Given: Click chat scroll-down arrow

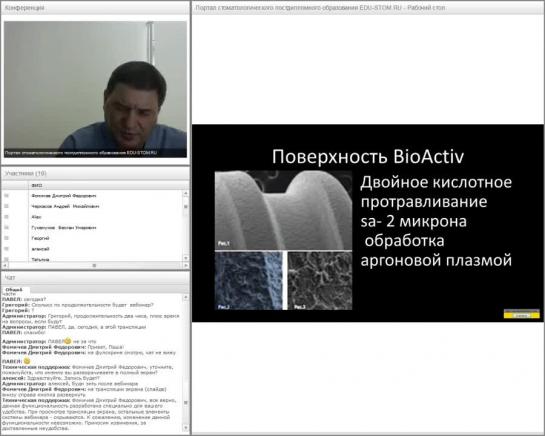Looking at the screenshot, I should coord(186,428).
